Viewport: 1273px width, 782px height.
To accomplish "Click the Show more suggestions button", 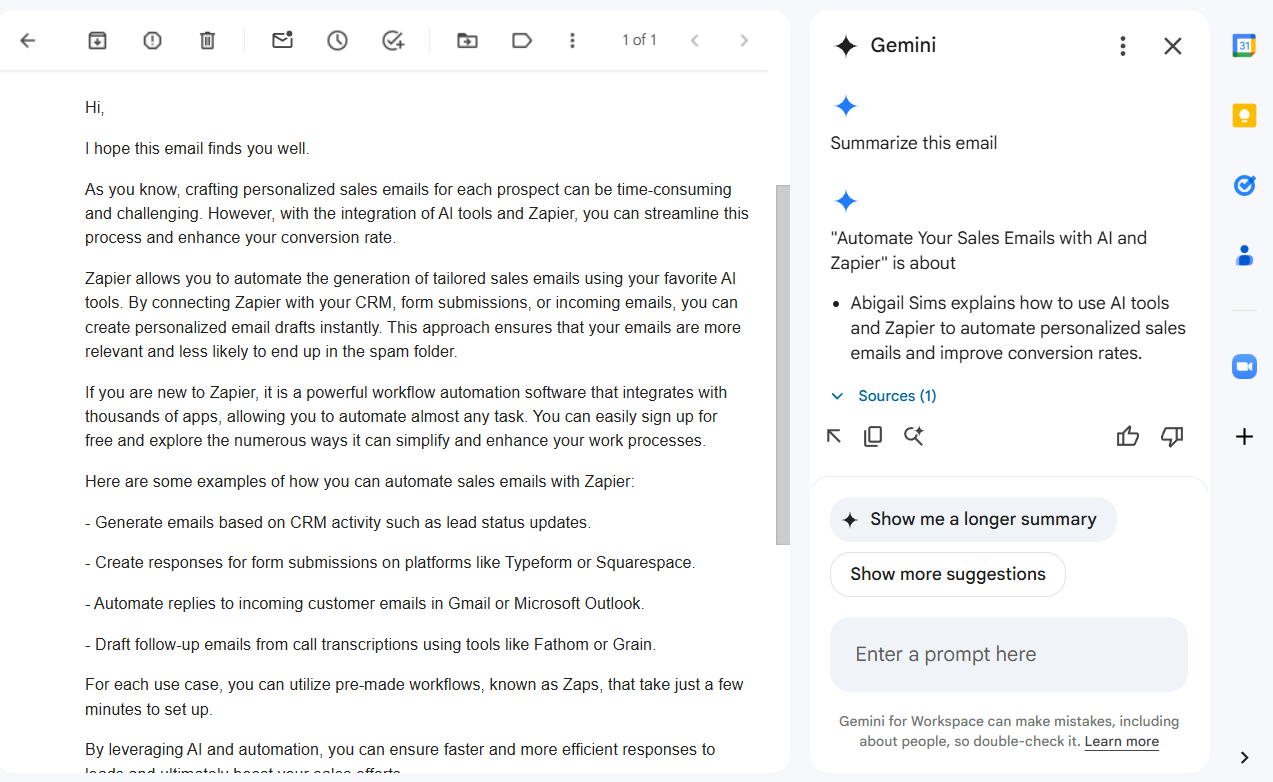I will point(948,574).
